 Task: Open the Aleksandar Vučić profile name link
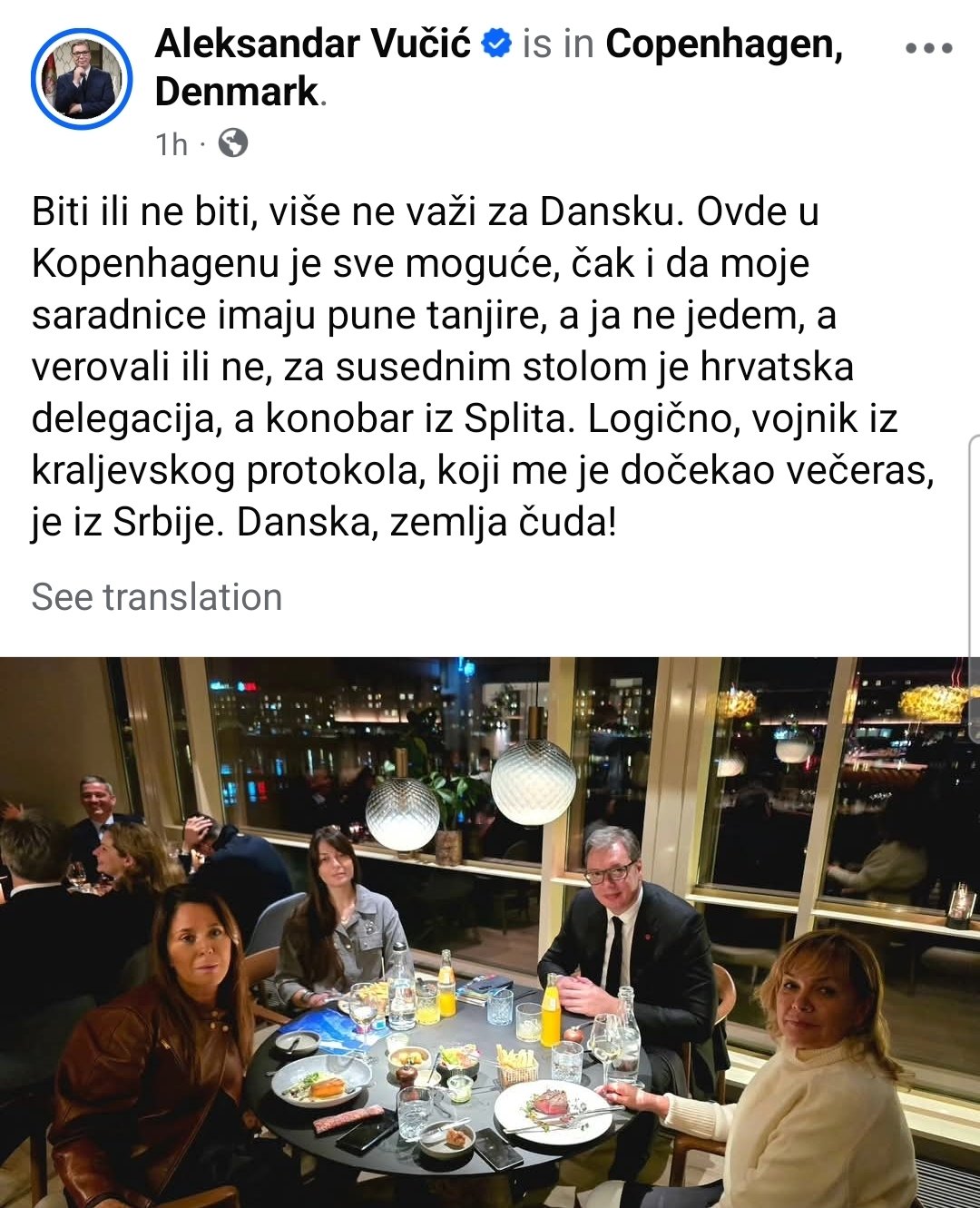[313, 44]
